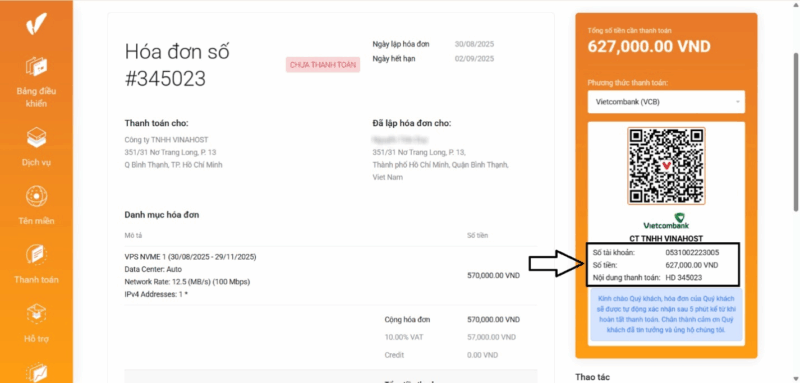Click the Viet Nam country line
Screen dimensions: 800x383
[387, 177]
